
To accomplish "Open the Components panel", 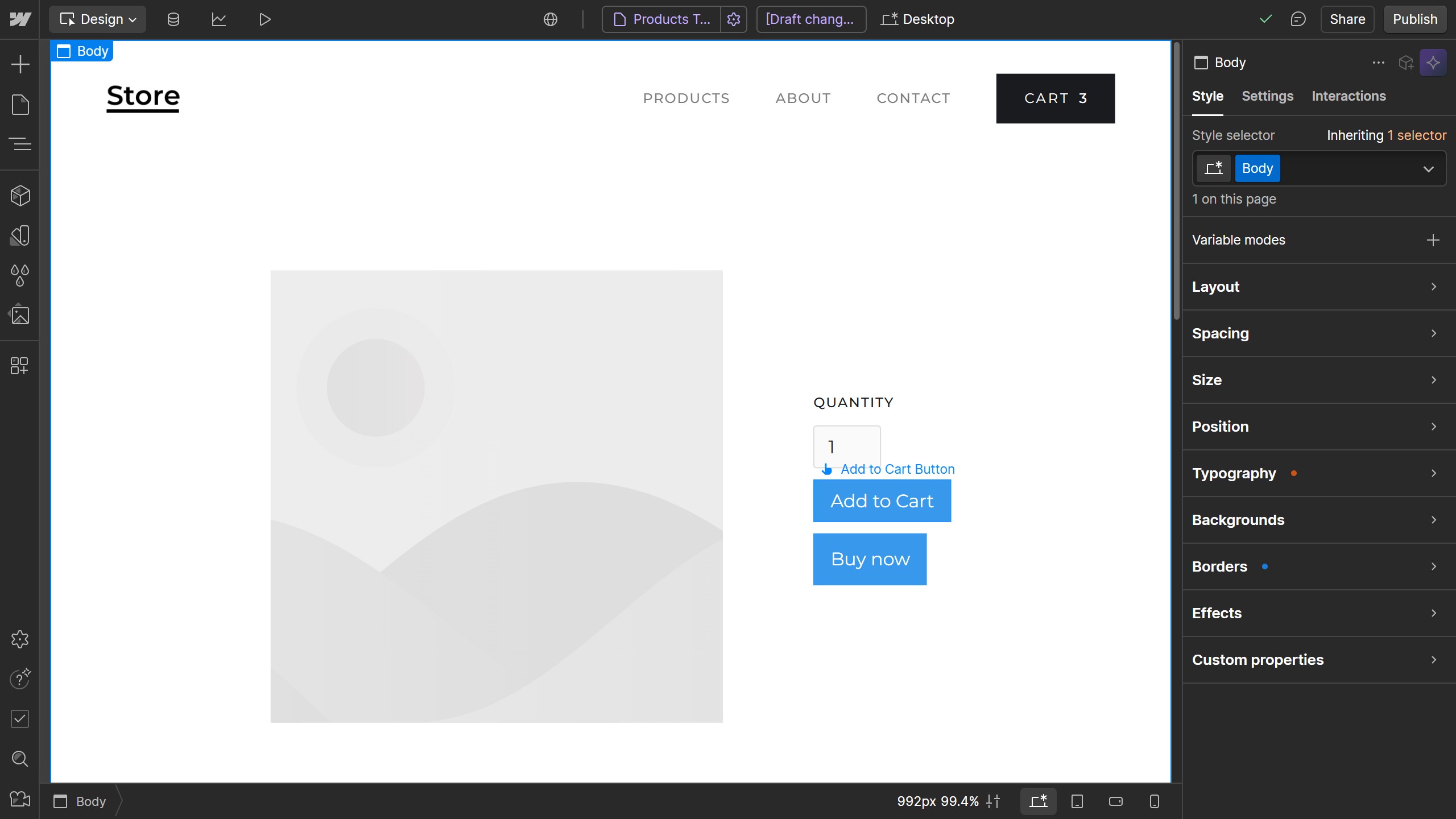I will (20, 195).
